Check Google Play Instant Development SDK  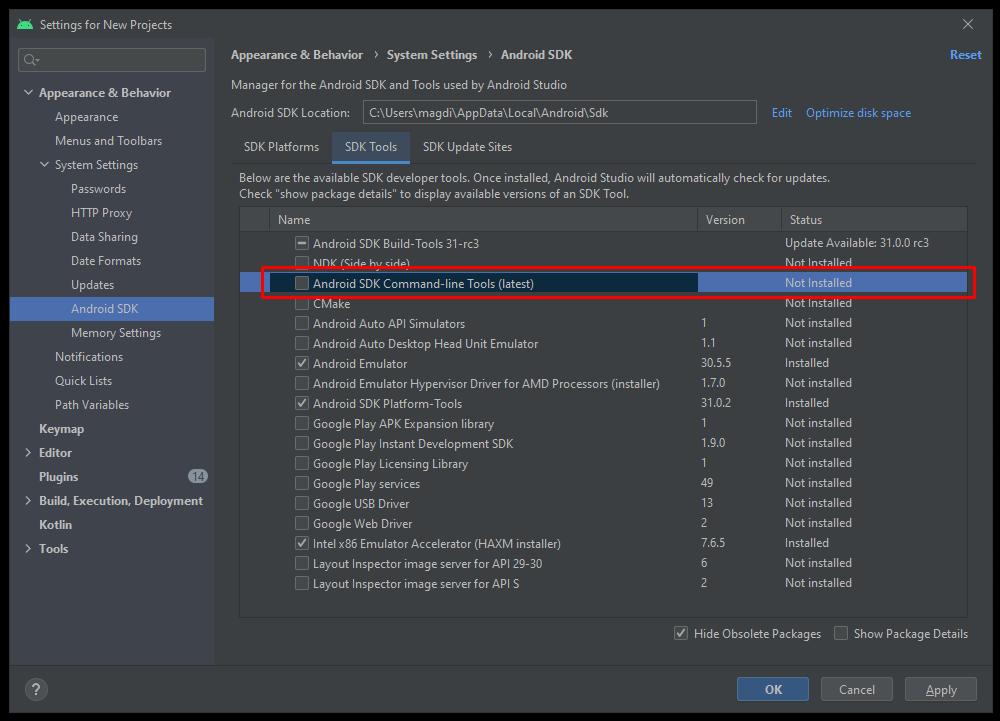point(302,443)
